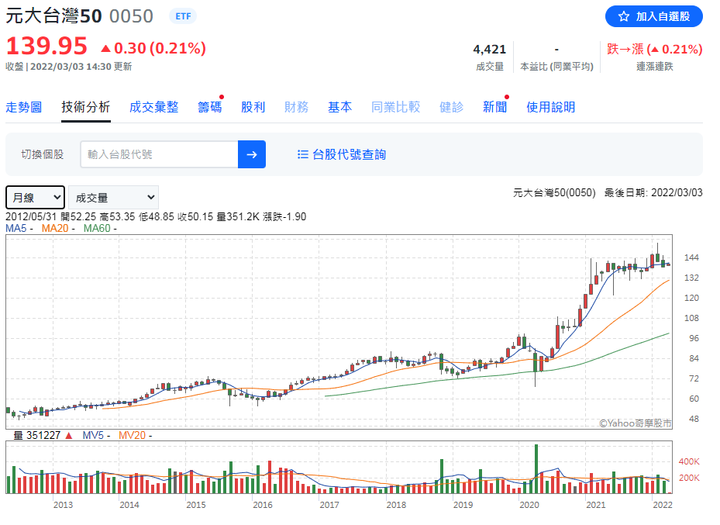Screen dimensions: 720x525
Task: Click the 同業比較 tab
Action: coord(395,107)
